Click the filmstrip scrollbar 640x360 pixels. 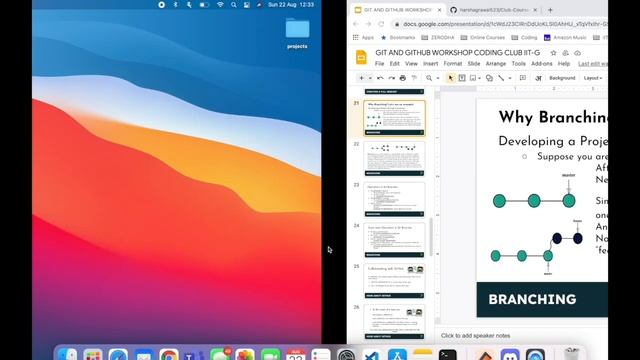[x=431, y=236]
